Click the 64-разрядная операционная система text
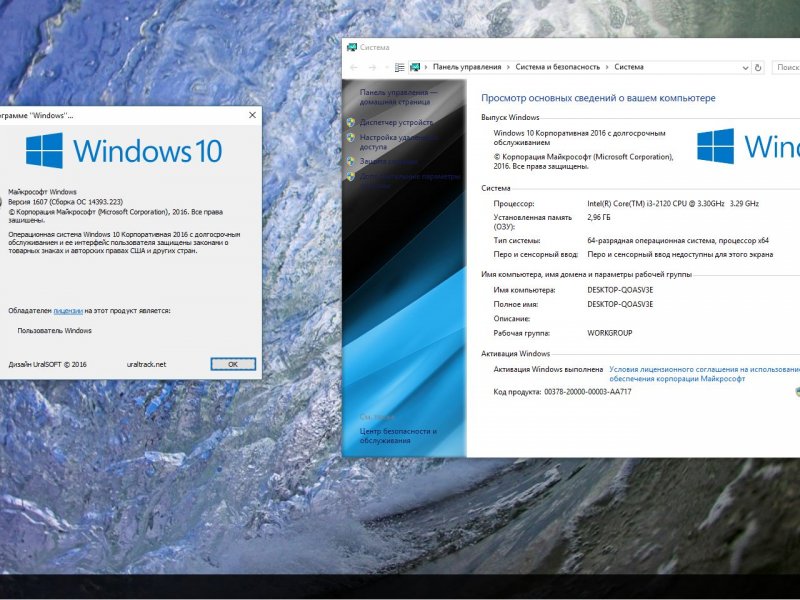 [x=678, y=240]
